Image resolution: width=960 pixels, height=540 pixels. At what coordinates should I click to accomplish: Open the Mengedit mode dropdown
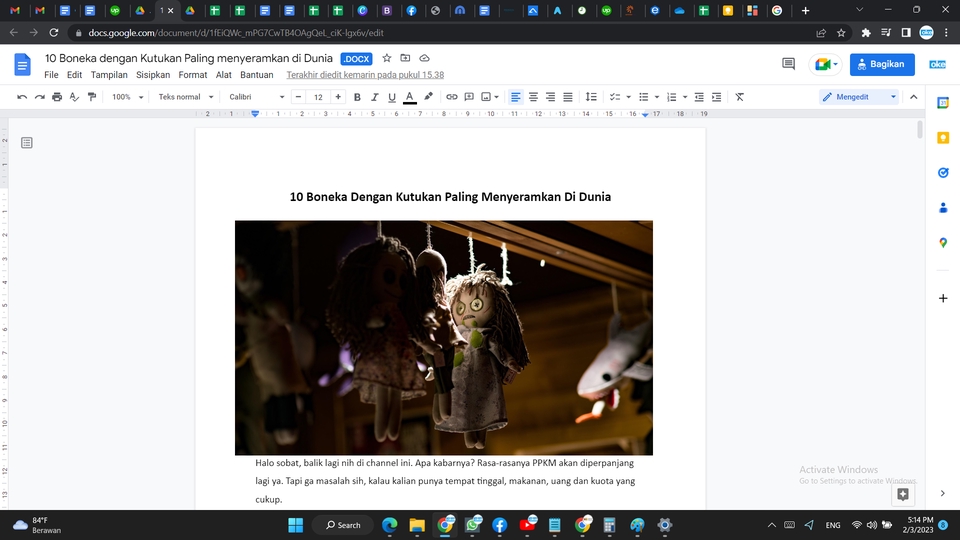859,97
